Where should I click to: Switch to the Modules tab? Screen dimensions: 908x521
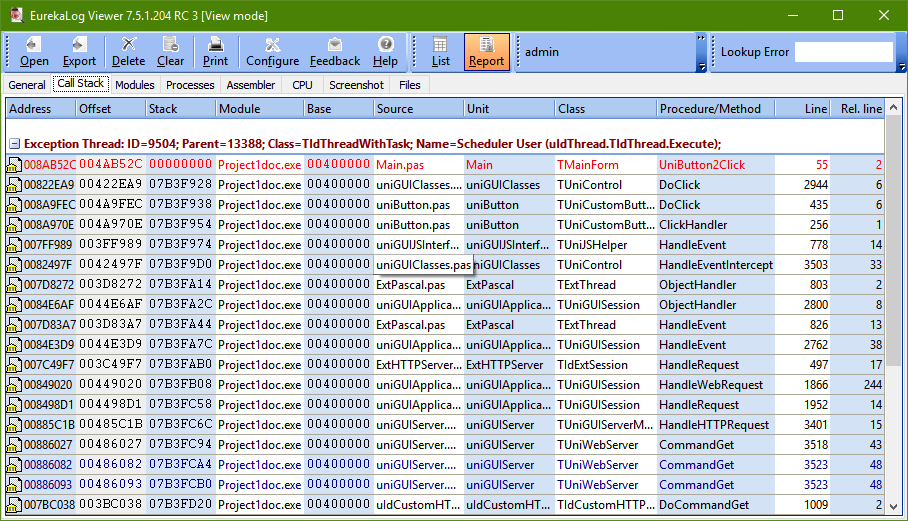pos(135,85)
